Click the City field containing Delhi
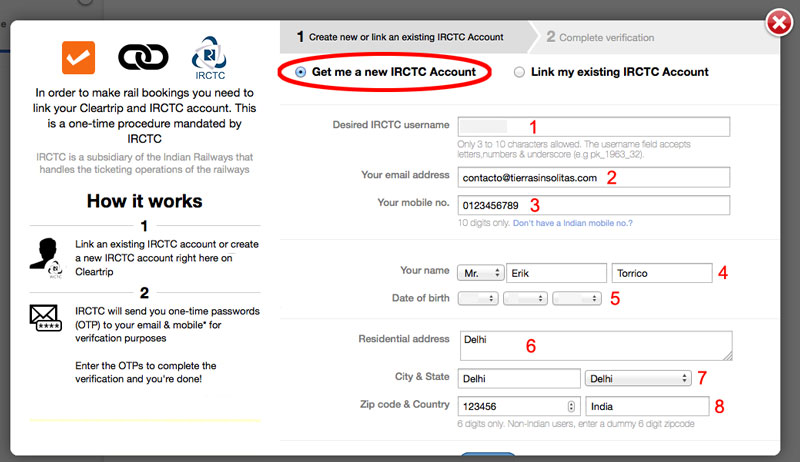This screenshot has height=462, width=800. (x=519, y=378)
